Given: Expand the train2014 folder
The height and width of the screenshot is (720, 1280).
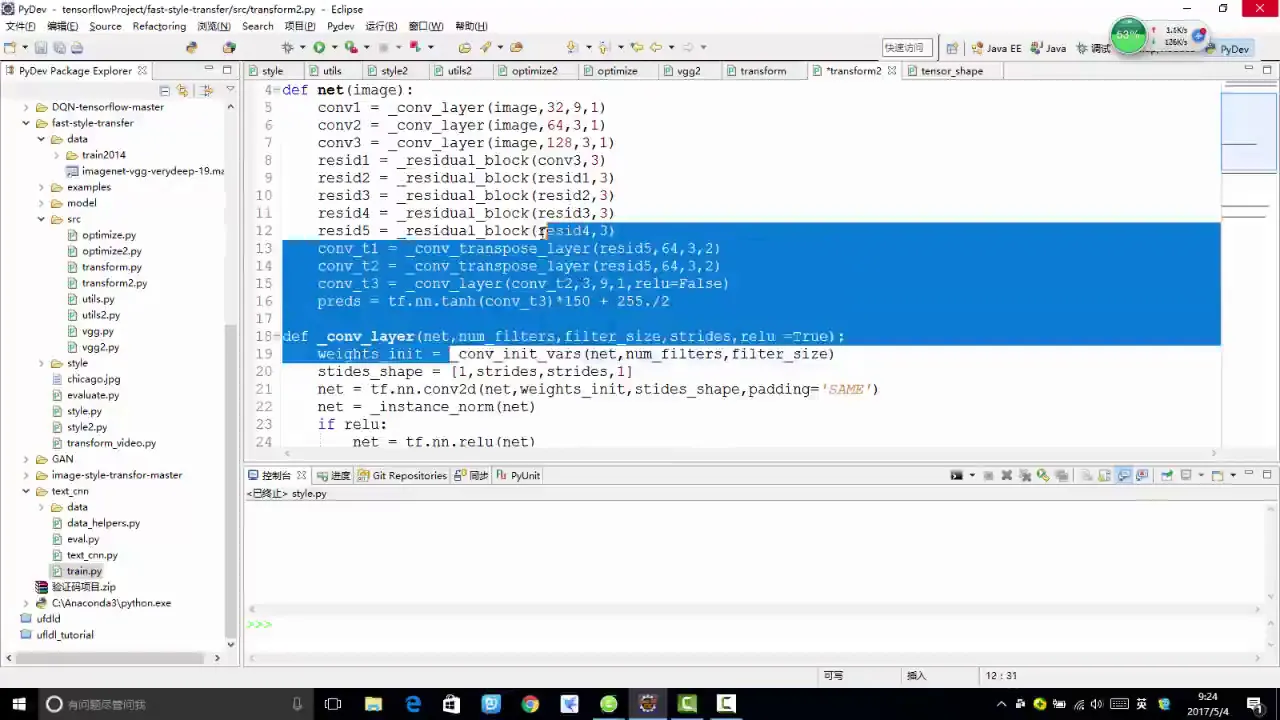Looking at the screenshot, I should click(56, 155).
